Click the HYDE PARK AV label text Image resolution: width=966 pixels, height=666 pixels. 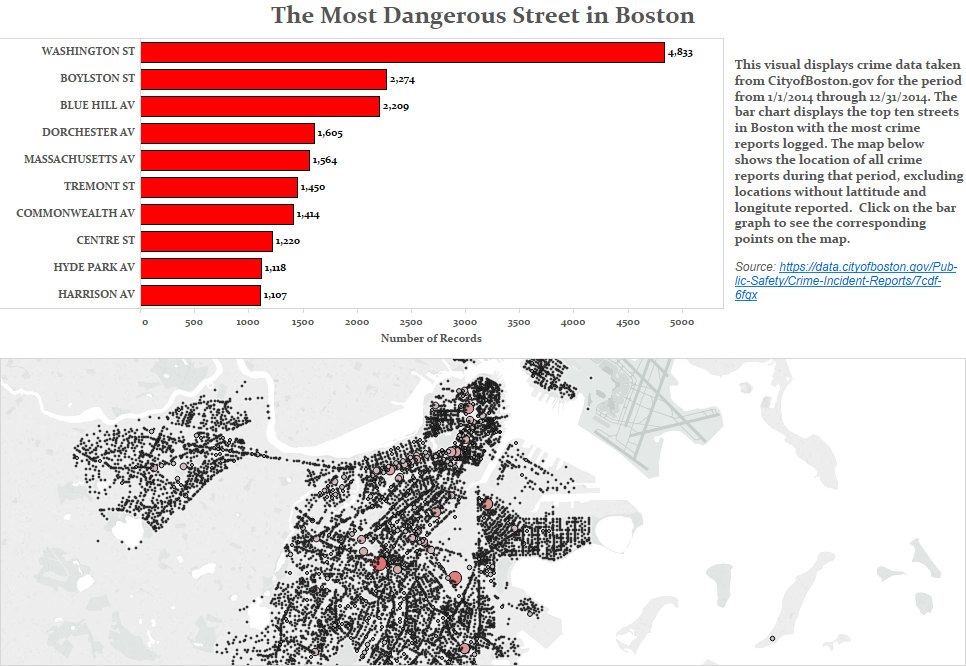[94, 267]
